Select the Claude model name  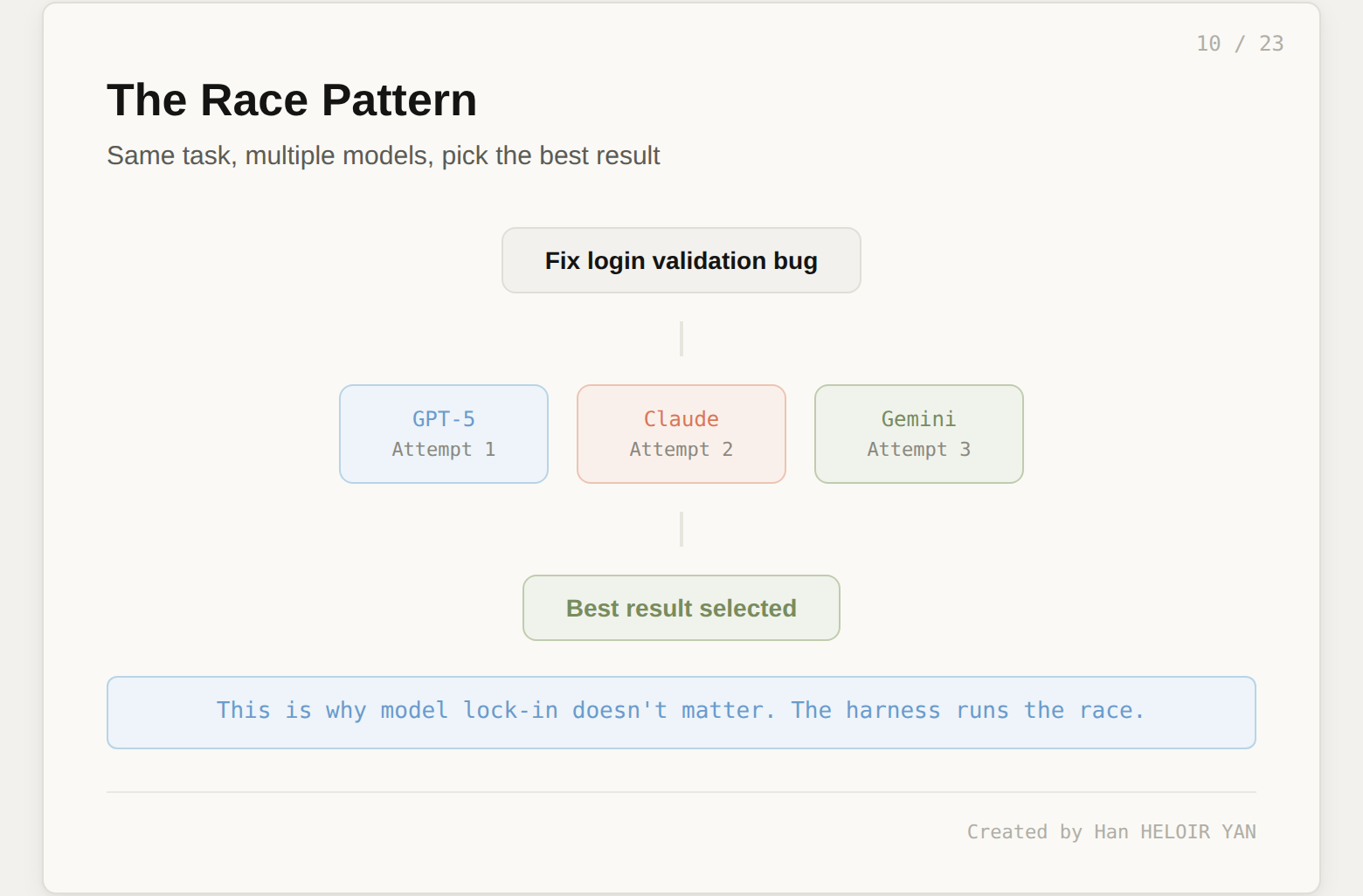(681, 419)
